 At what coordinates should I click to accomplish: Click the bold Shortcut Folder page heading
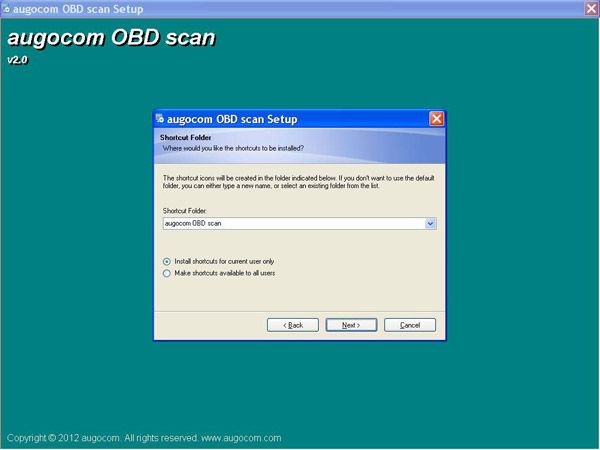click(184, 137)
